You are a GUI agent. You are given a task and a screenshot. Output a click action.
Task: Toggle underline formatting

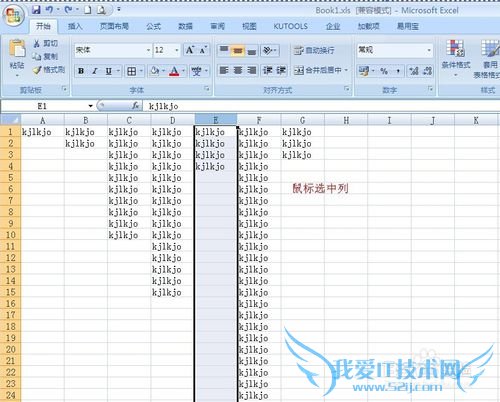[x=108, y=71]
